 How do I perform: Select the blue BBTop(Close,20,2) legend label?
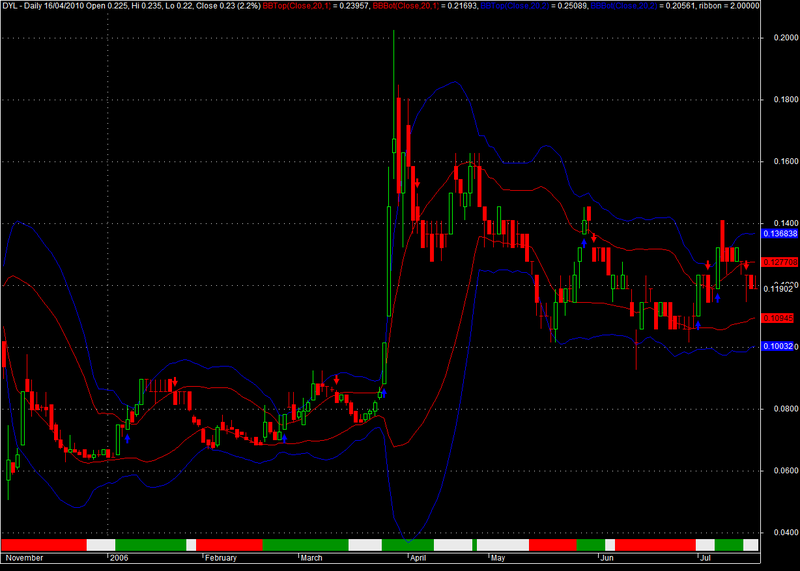(515, 6)
